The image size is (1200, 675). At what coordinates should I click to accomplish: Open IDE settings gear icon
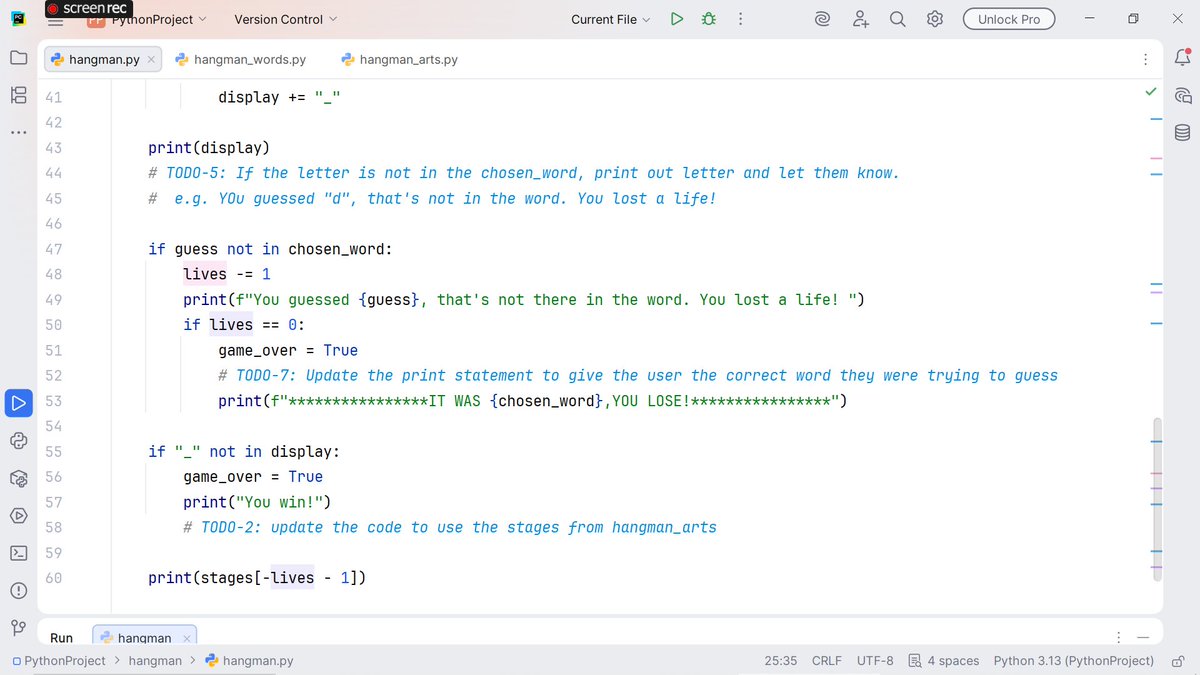[x=935, y=19]
